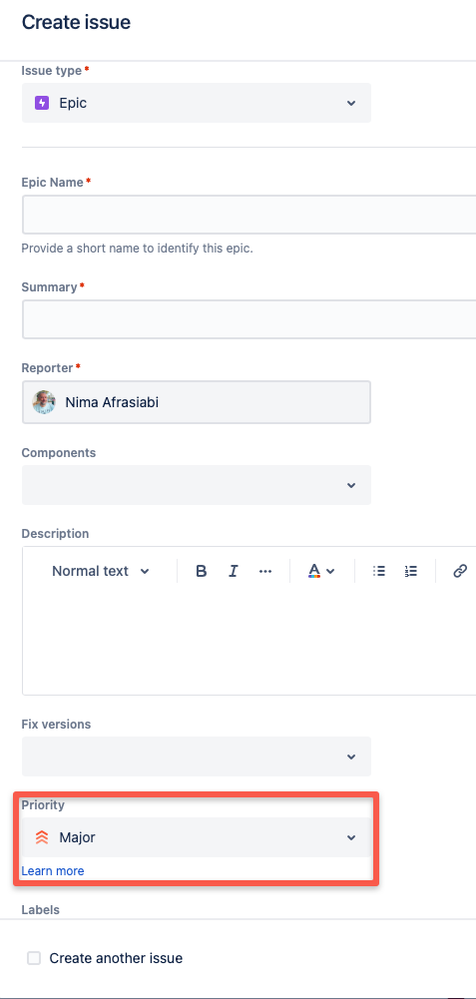Image resolution: width=476 pixels, height=999 pixels.
Task: Open more formatting options ellipsis
Action: point(266,571)
